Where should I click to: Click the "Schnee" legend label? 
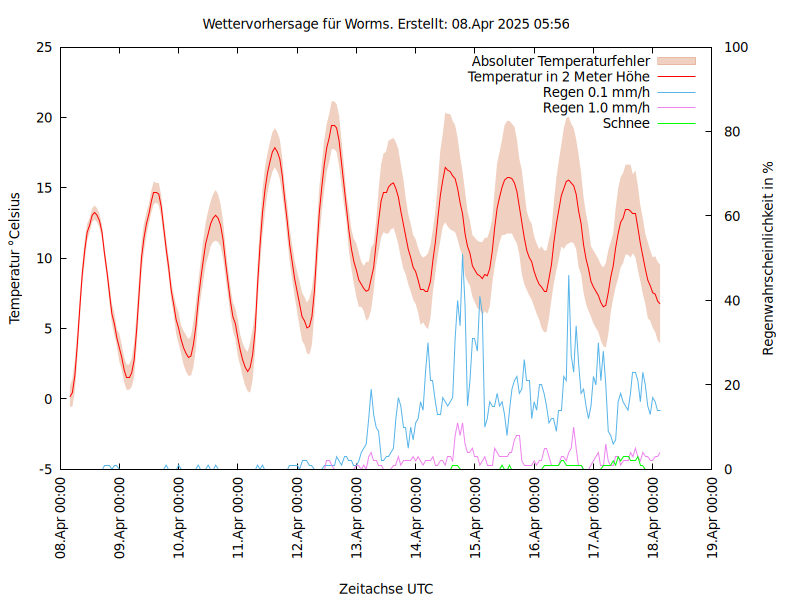(x=626, y=123)
